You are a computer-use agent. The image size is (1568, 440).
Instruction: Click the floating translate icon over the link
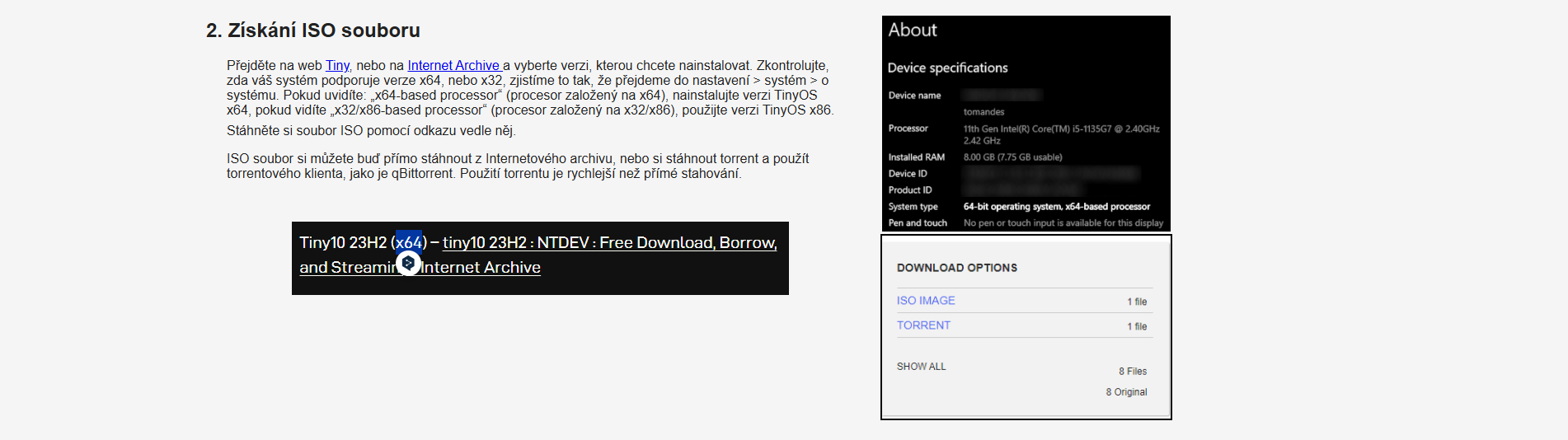coord(408,263)
